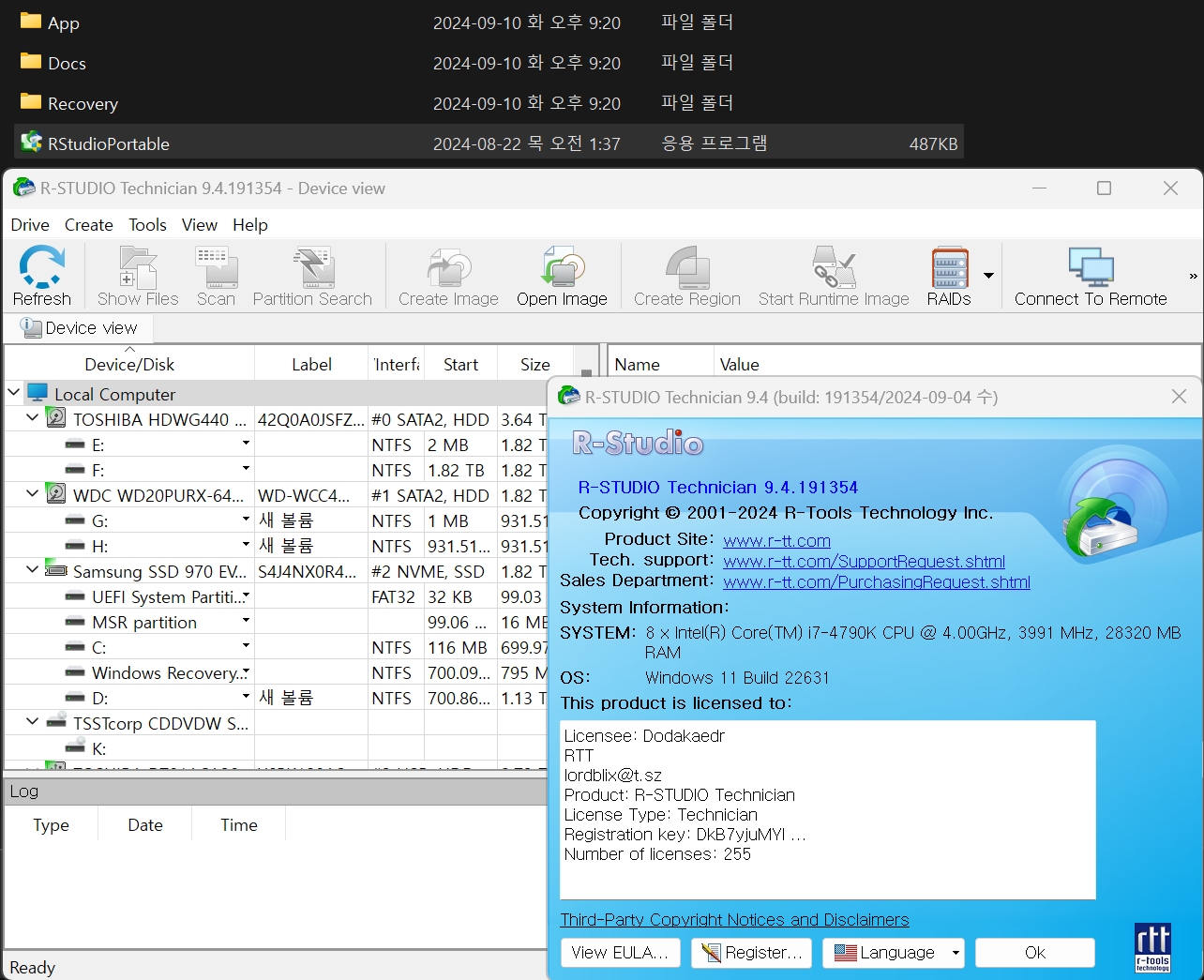Screen dimensions: 1204x980
Task: Click the Open Image toolbar icon
Action: pos(562,276)
